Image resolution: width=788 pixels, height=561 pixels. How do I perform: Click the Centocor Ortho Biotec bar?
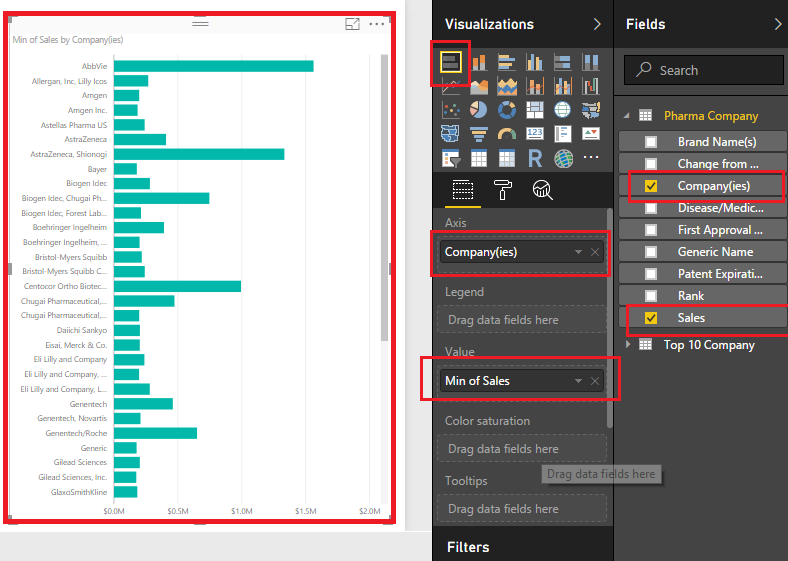(x=177, y=287)
